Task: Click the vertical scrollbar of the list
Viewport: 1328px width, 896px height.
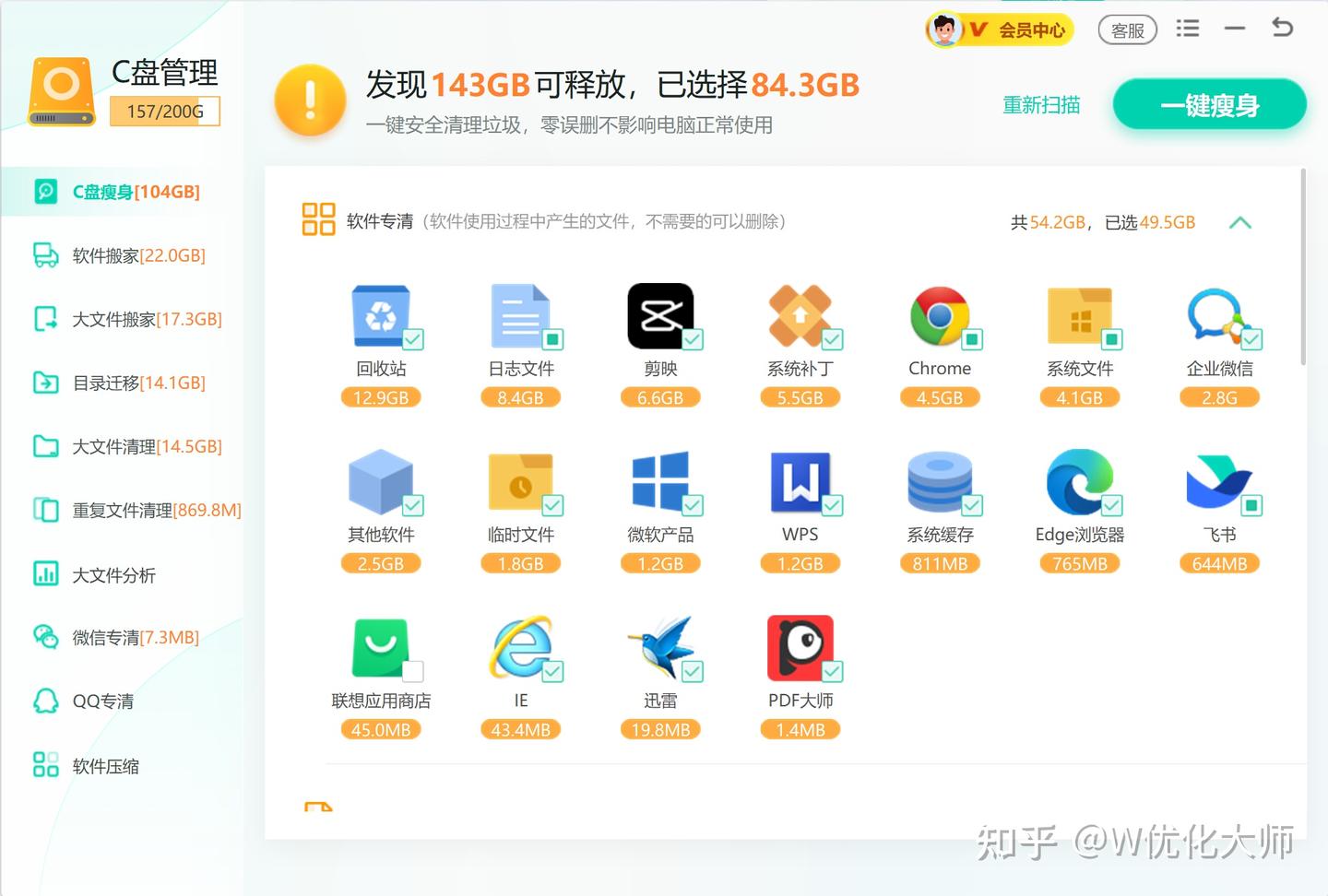Action: [1303, 266]
